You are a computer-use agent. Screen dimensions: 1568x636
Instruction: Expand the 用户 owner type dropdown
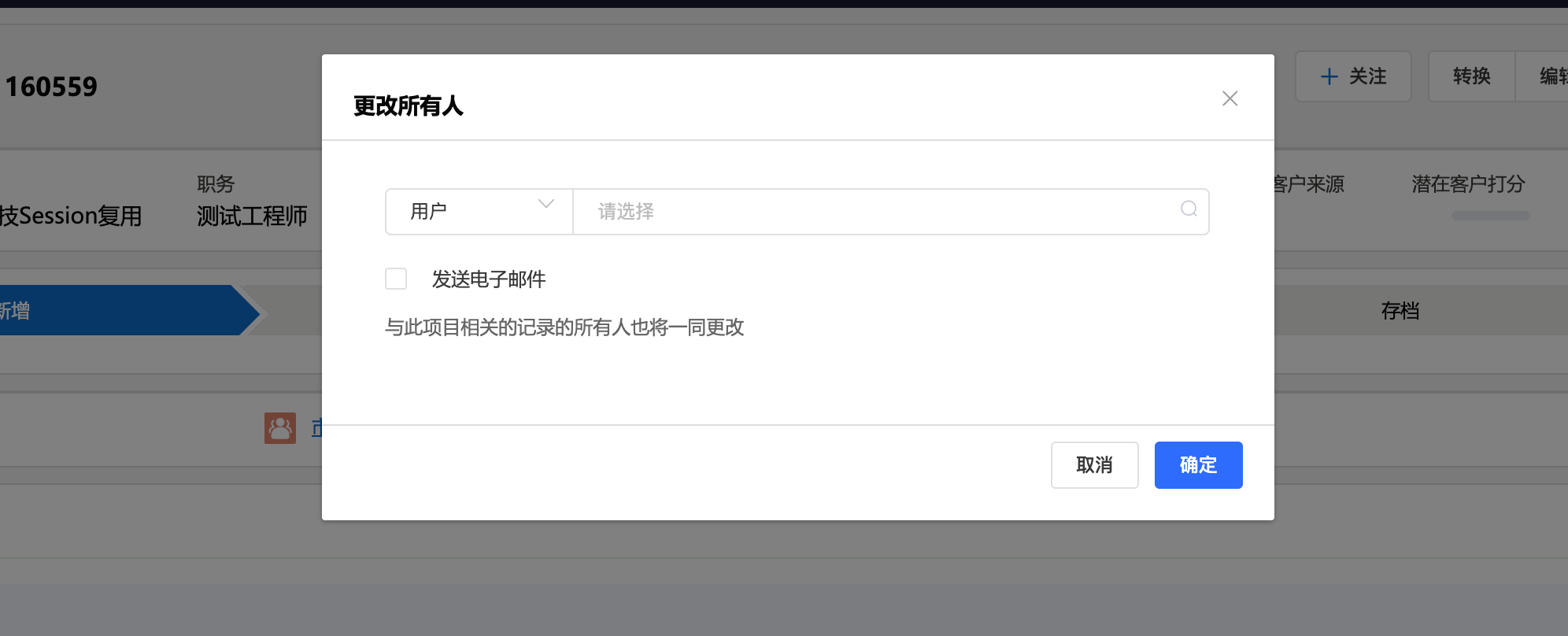tap(479, 211)
